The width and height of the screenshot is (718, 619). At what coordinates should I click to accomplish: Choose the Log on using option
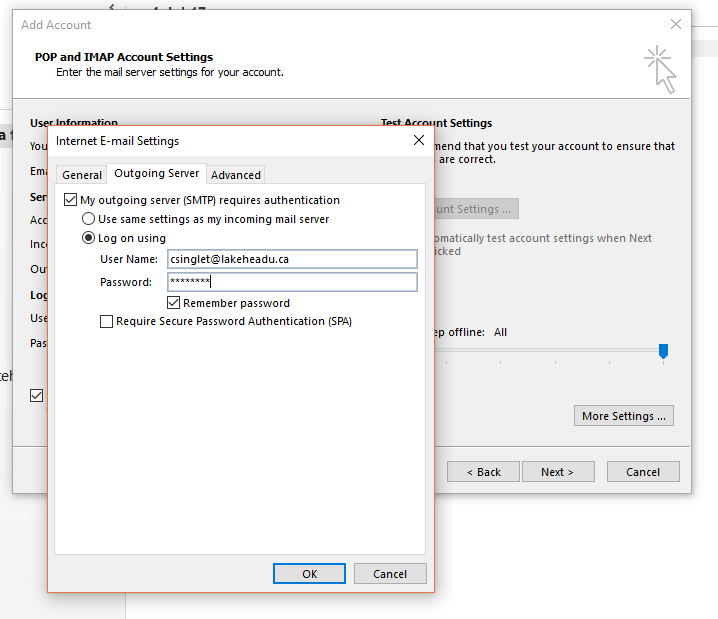pos(89,238)
